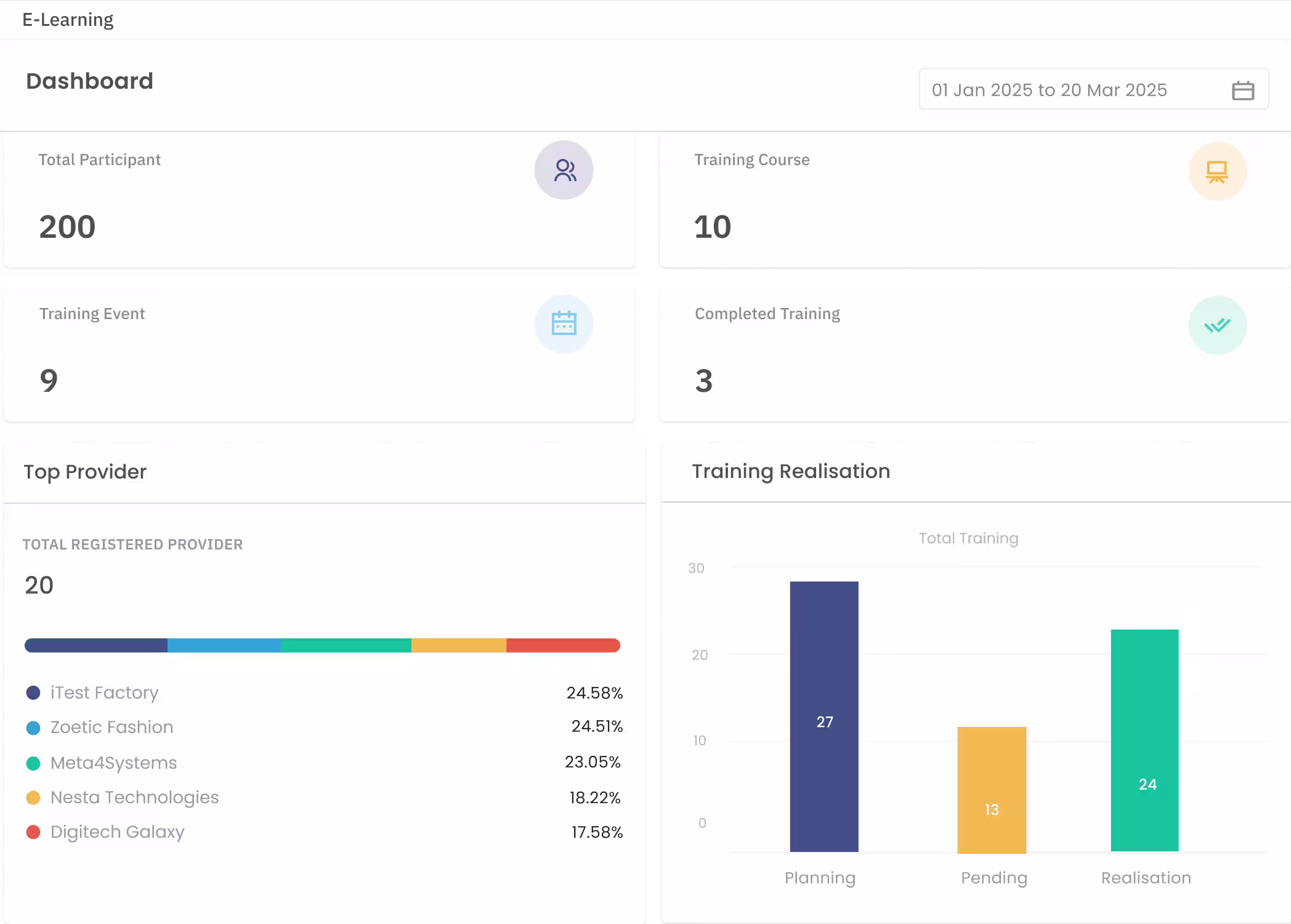Select the Pending bar showing 13
The height and width of the screenshot is (924, 1291).
tap(992, 790)
